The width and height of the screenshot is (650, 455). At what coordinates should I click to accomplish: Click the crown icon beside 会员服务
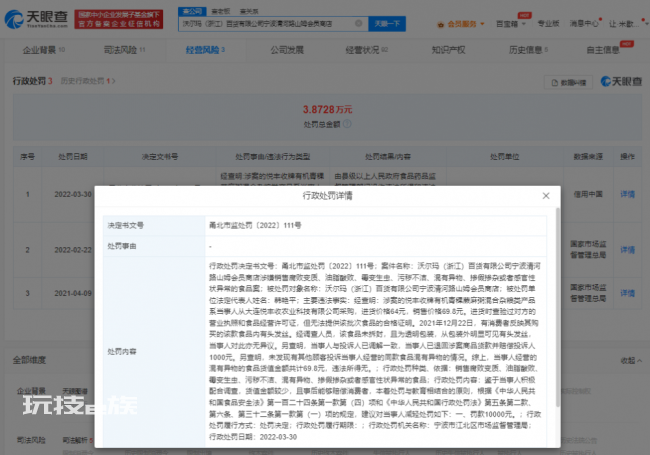(441, 24)
